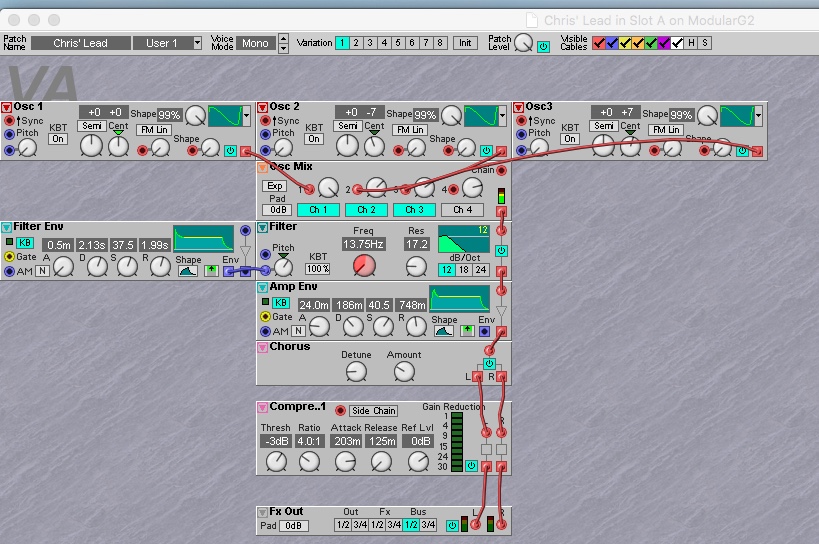Image resolution: width=819 pixels, height=544 pixels.
Task: Toggle the Chorus bypass power button
Action: click(x=489, y=363)
